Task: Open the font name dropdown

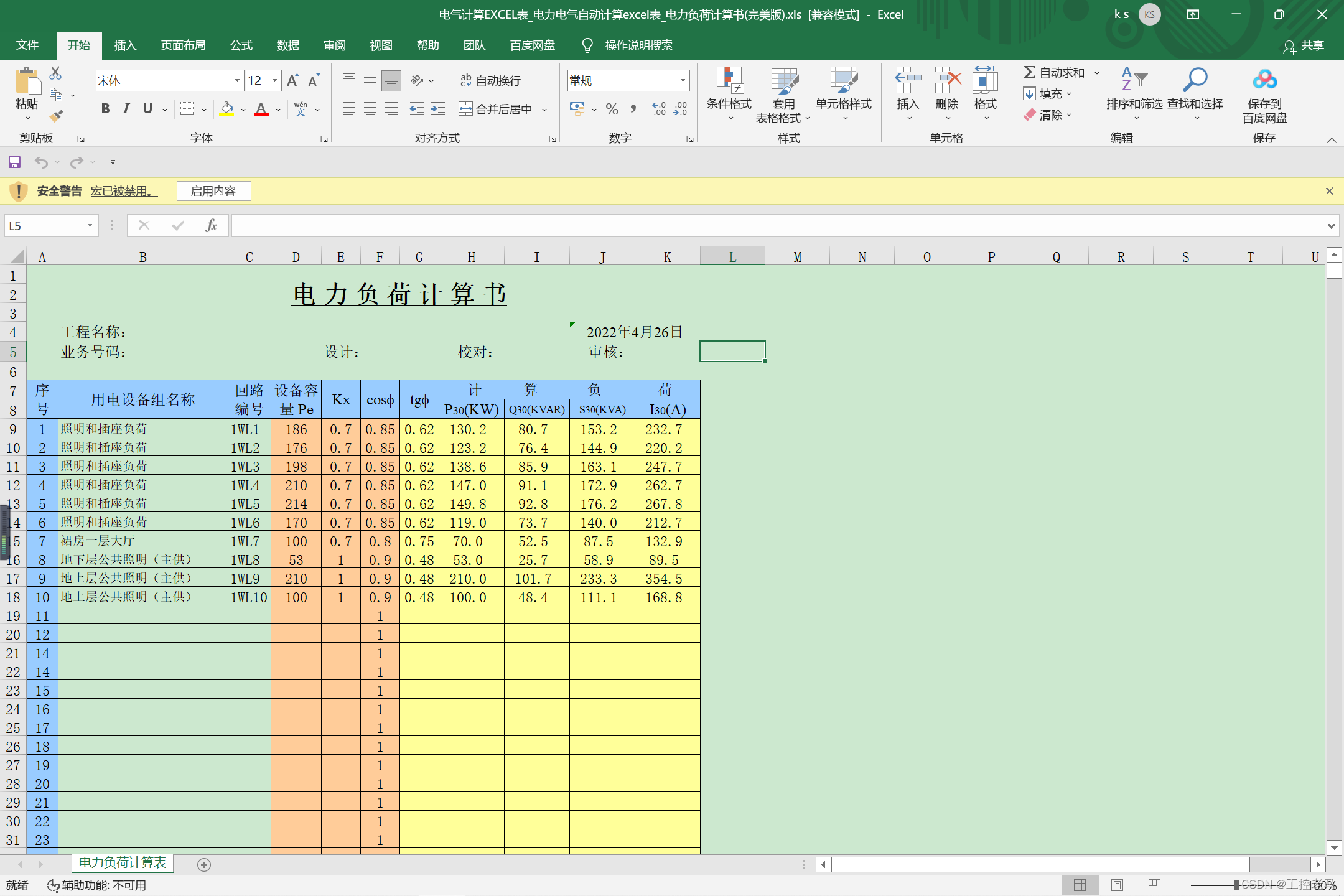Action: 237,80
